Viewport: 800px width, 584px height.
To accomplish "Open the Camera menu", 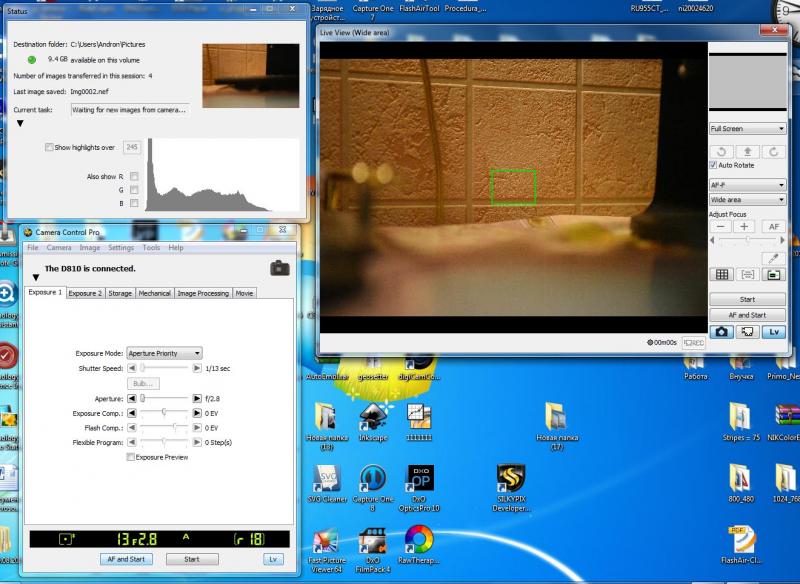I will click(59, 247).
